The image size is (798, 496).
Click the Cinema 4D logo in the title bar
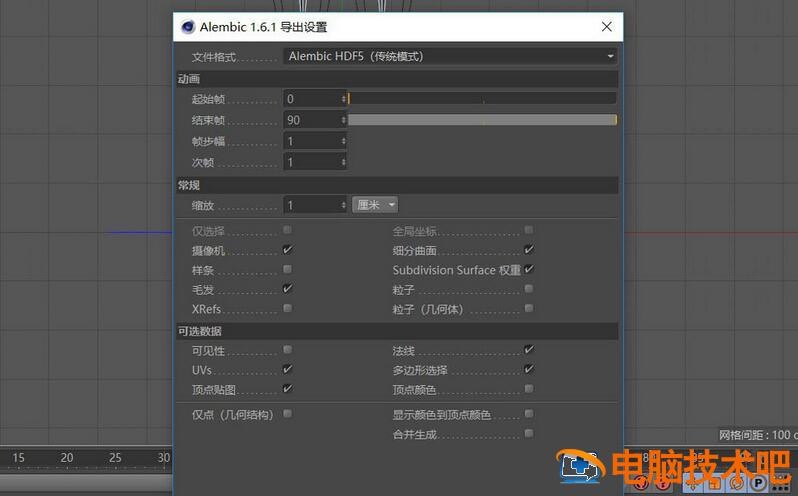[x=188, y=26]
